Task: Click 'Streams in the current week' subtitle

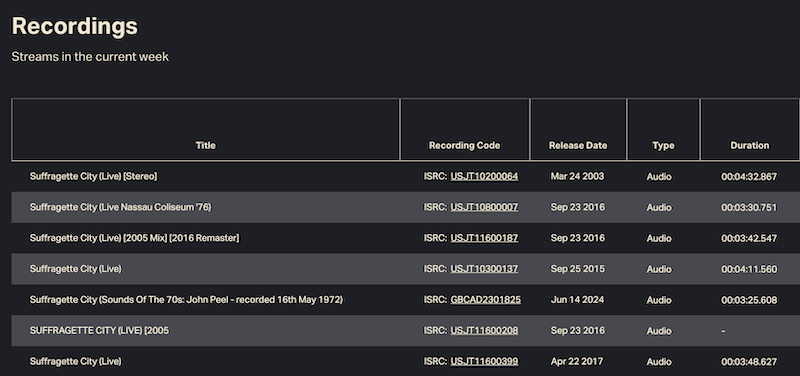Action: point(90,57)
